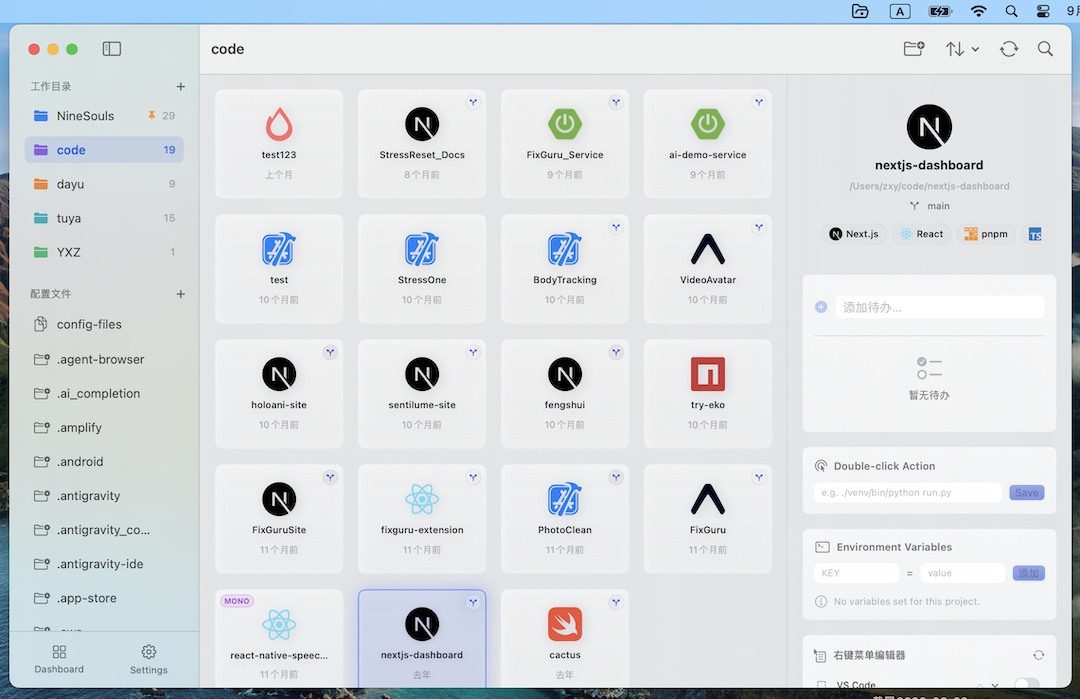Open config-files in the sidebar
This screenshot has width=1080, height=699.
coord(104,324)
